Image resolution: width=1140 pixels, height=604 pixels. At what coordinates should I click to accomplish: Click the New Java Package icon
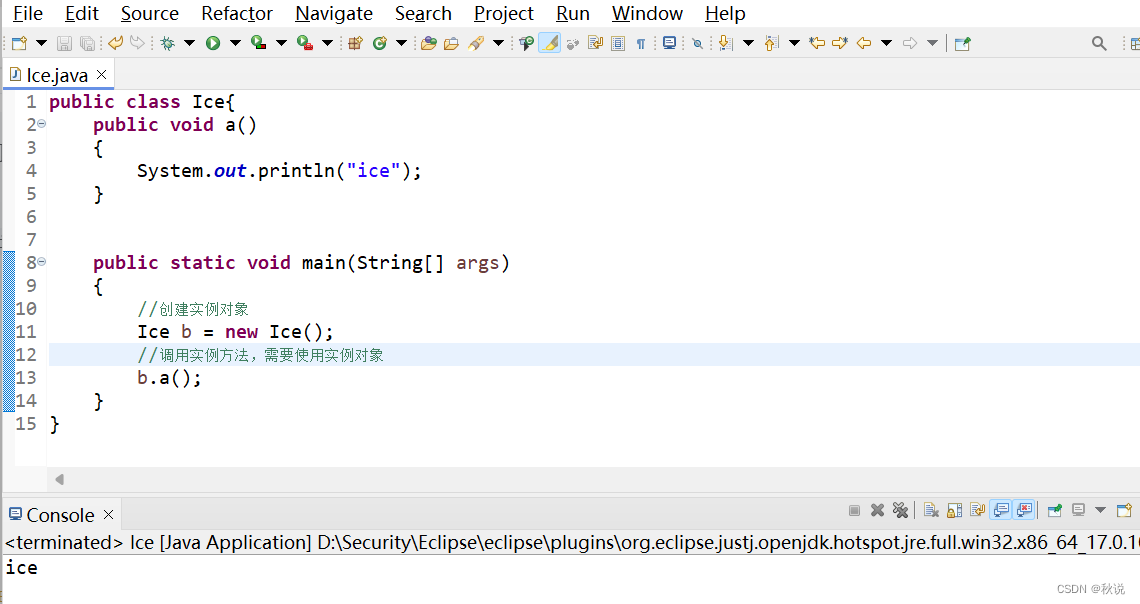[x=355, y=44]
